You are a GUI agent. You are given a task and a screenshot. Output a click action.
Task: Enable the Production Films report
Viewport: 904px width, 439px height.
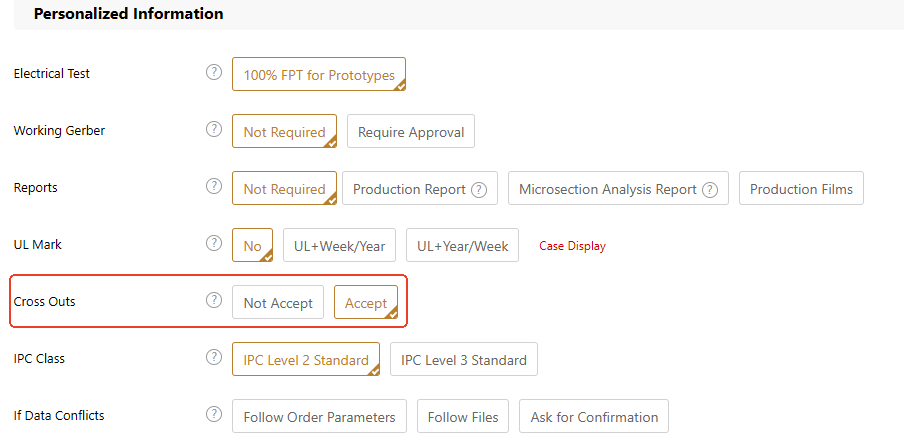pyautogui.click(x=801, y=189)
